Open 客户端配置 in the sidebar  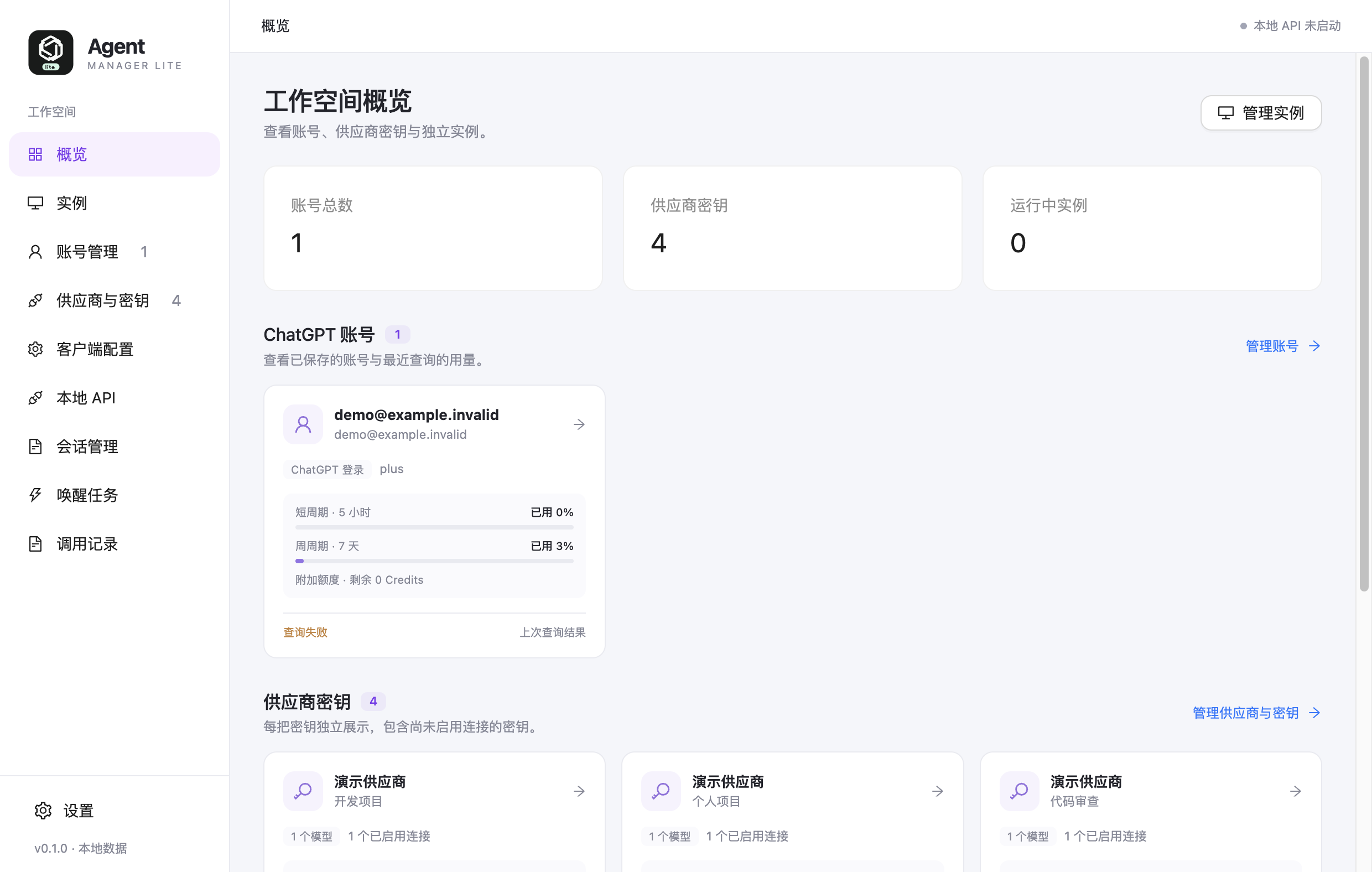[115, 349]
